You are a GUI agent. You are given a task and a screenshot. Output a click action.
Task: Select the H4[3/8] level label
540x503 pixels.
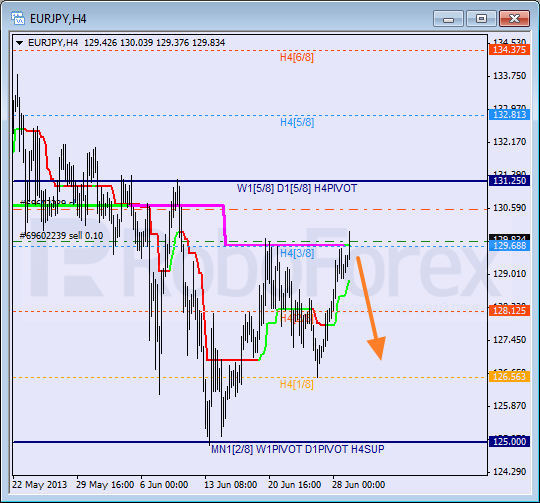297,253
